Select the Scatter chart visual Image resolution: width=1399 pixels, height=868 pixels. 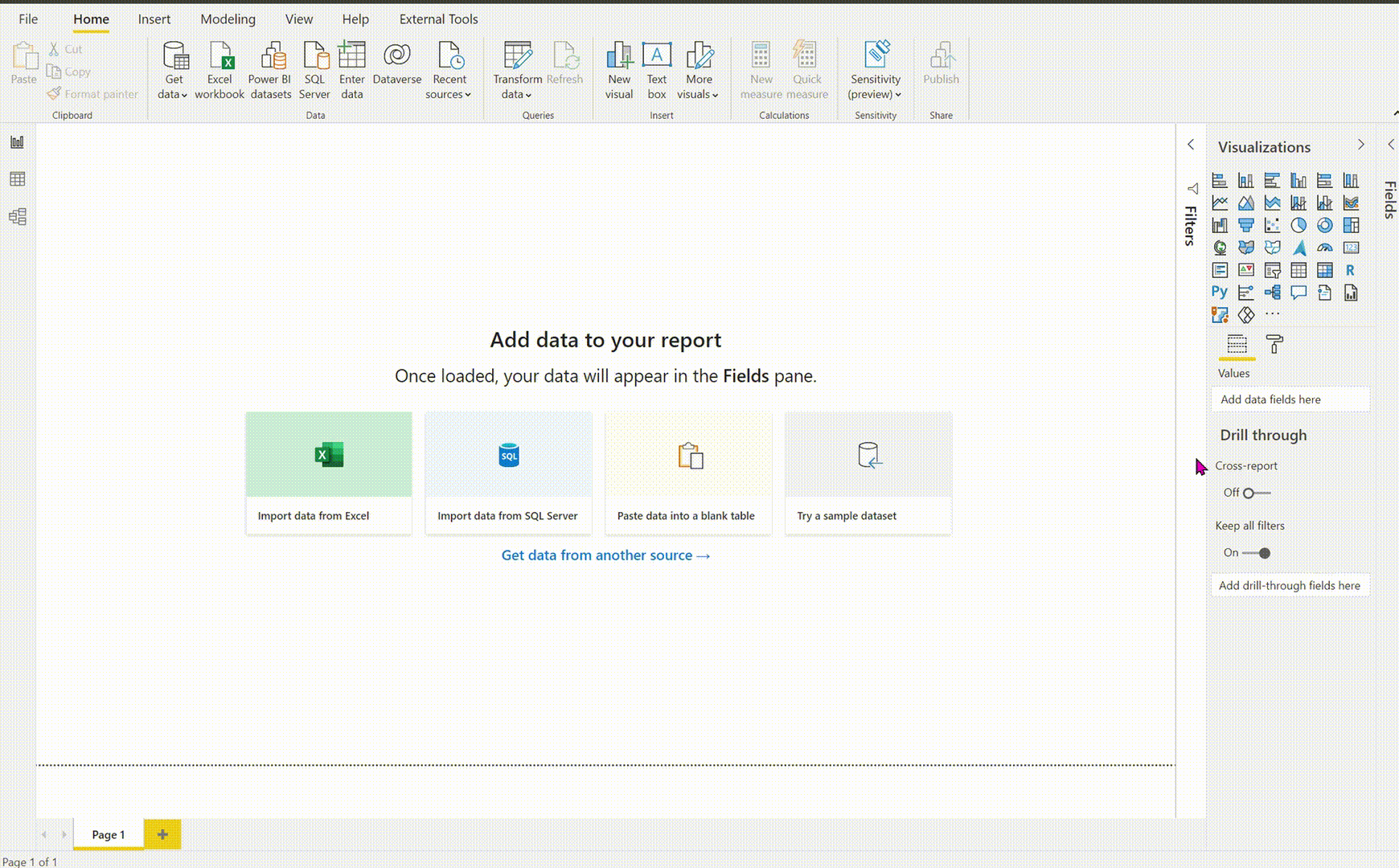tap(1272, 225)
